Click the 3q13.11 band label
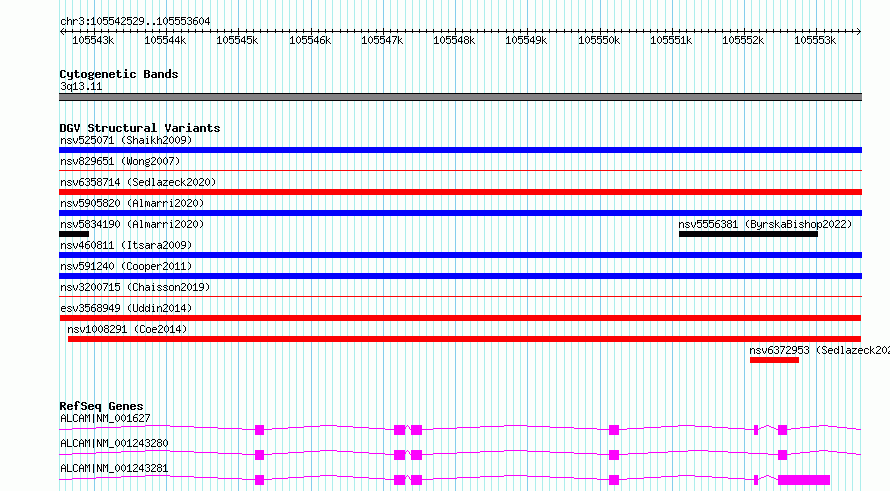 pyautogui.click(x=81, y=86)
